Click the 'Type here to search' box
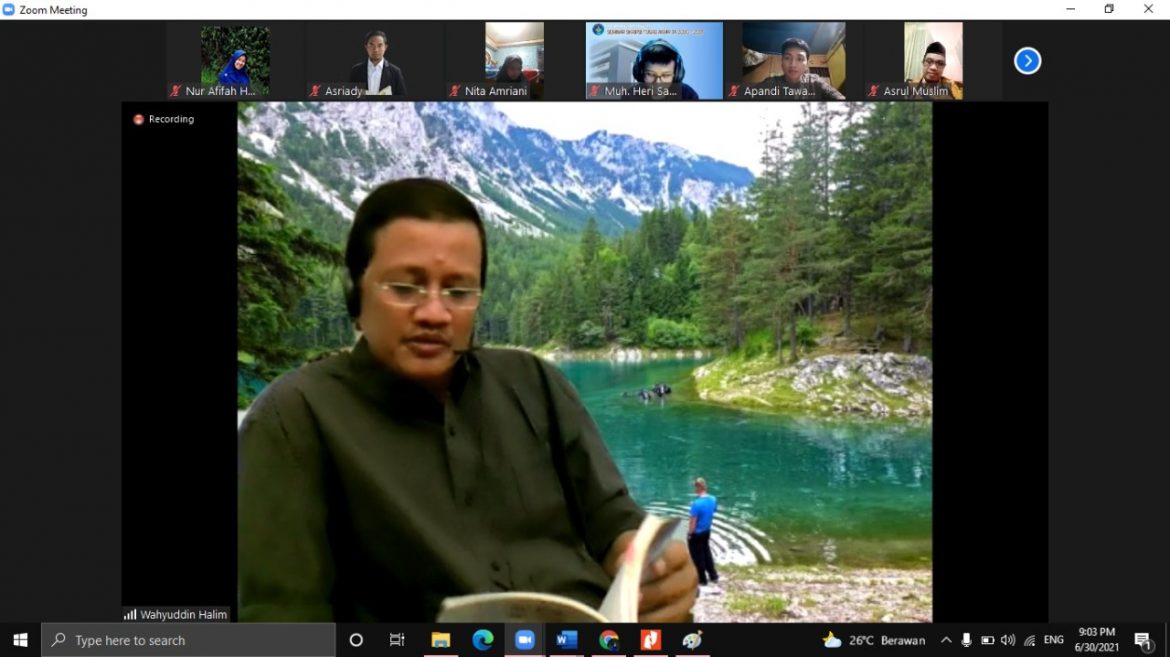 click(x=188, y=640)
